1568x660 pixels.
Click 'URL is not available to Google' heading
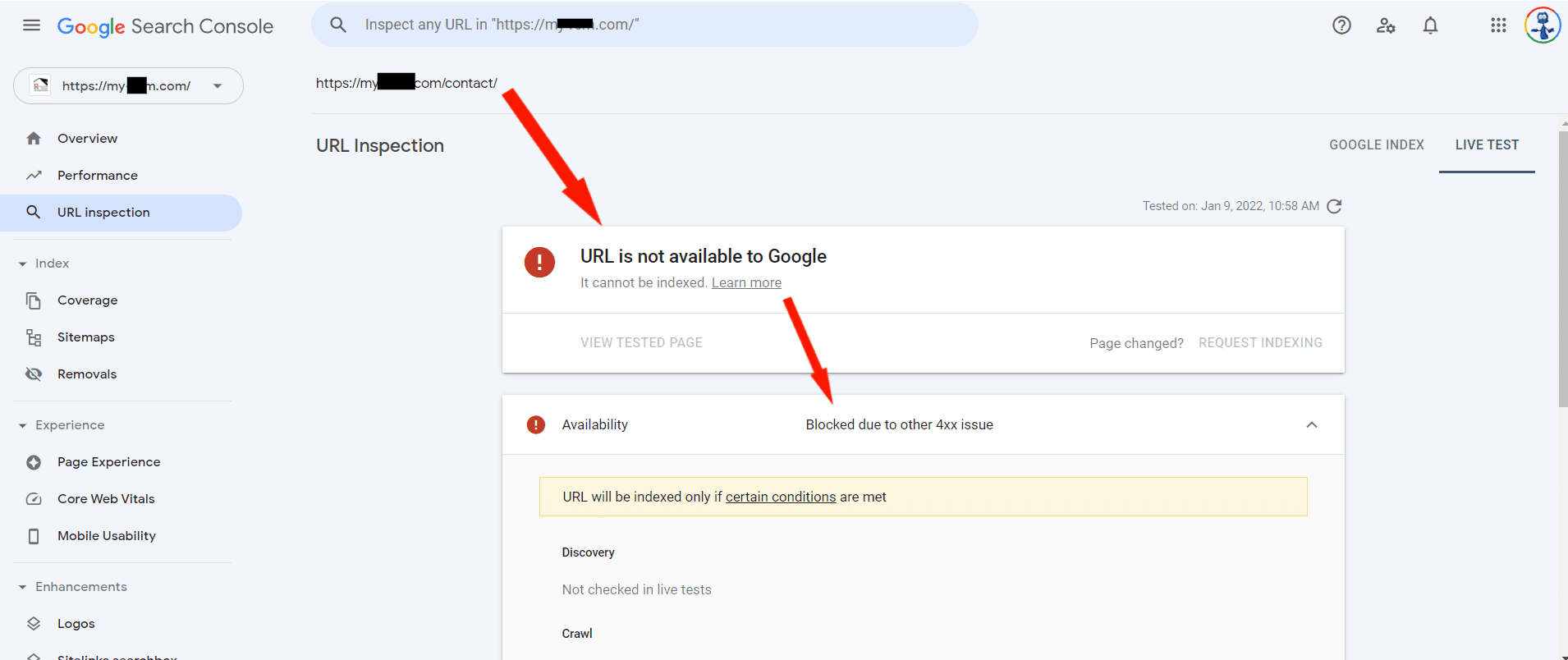(704, 256)
